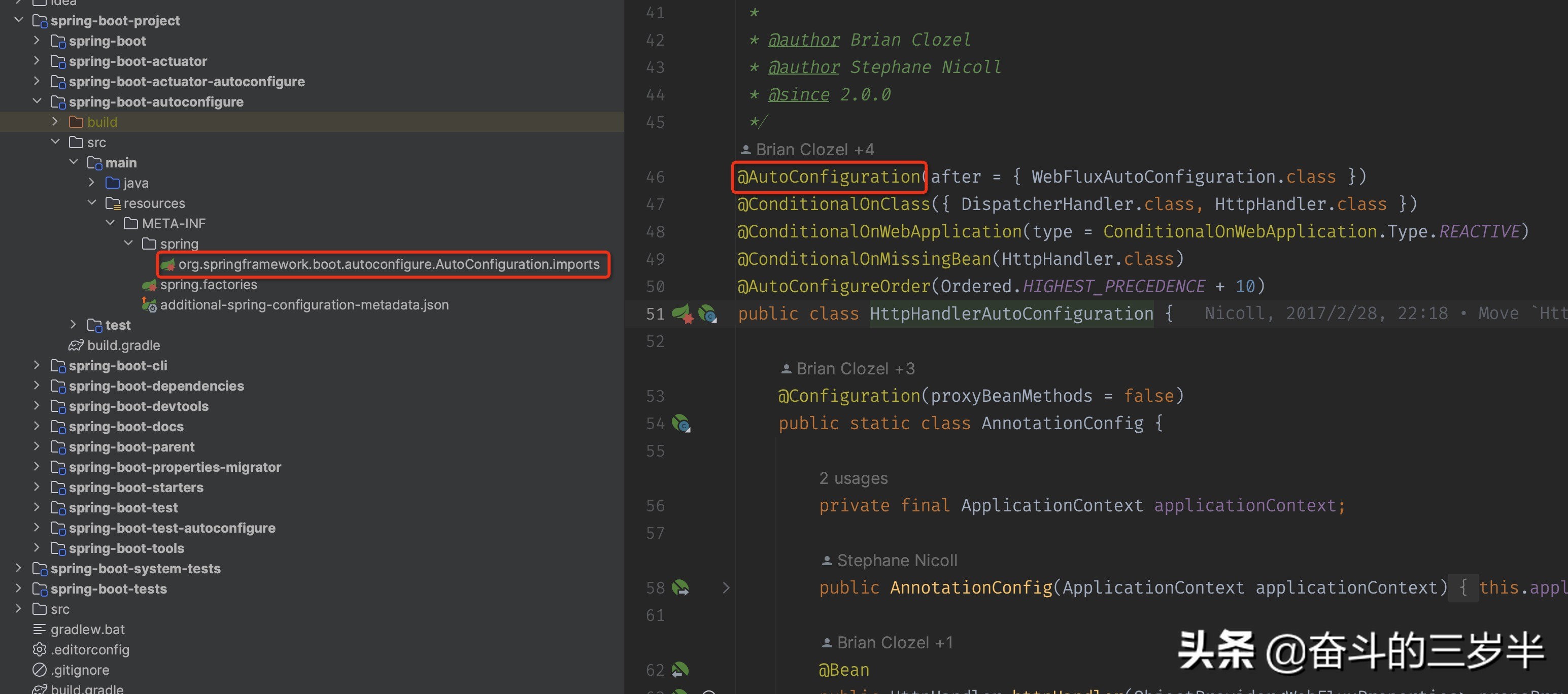Click the @AutoConfigureOrder annotation

(x=834, y=286)
